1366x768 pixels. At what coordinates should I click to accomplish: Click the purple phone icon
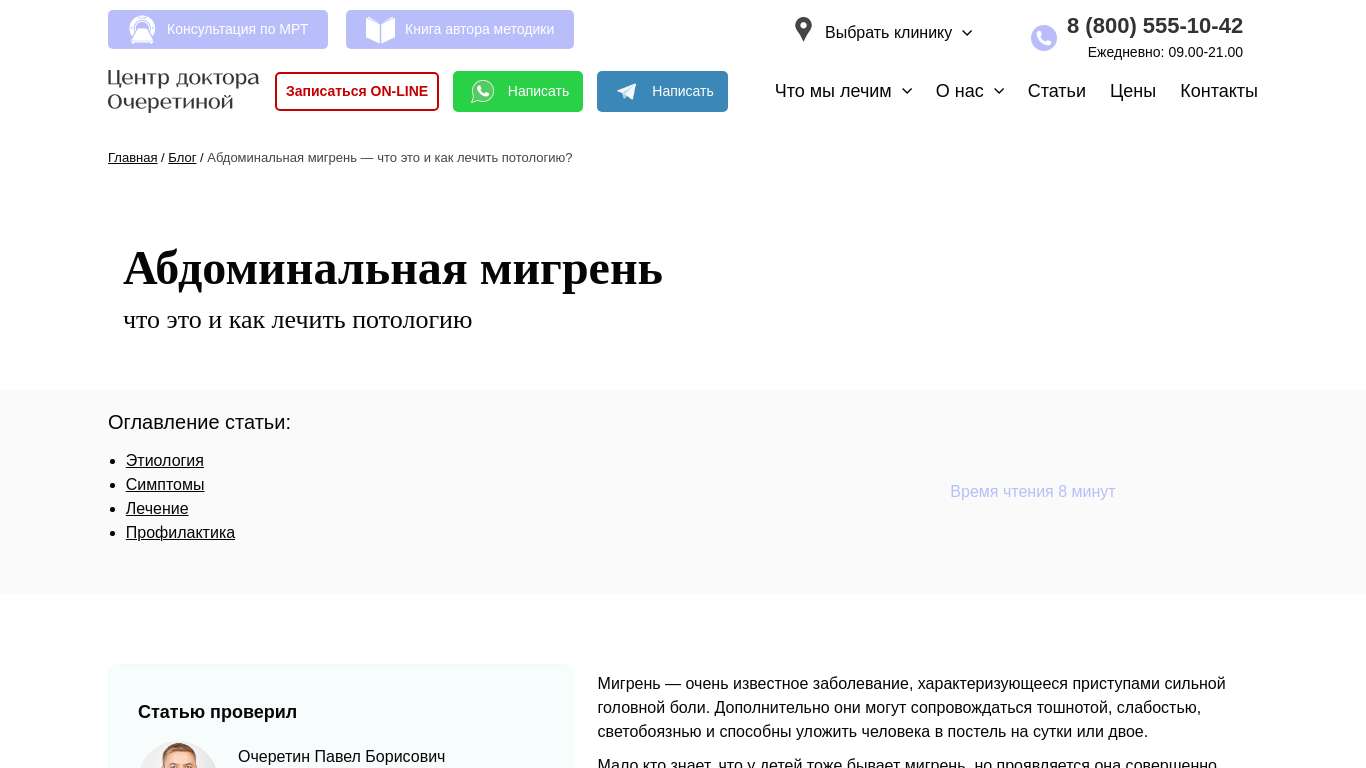point(1043,38)
